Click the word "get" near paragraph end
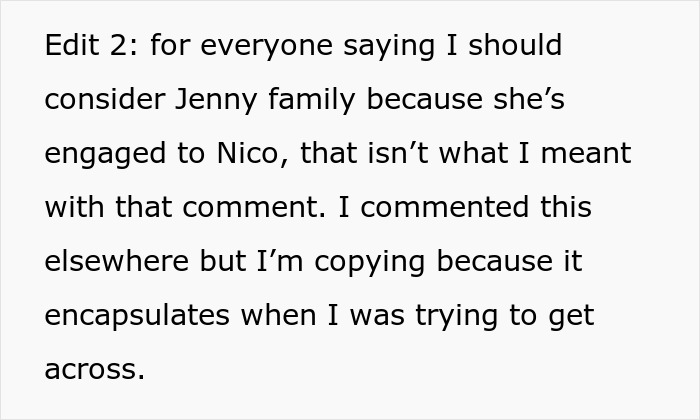The image size is (700, 420). 574,318
